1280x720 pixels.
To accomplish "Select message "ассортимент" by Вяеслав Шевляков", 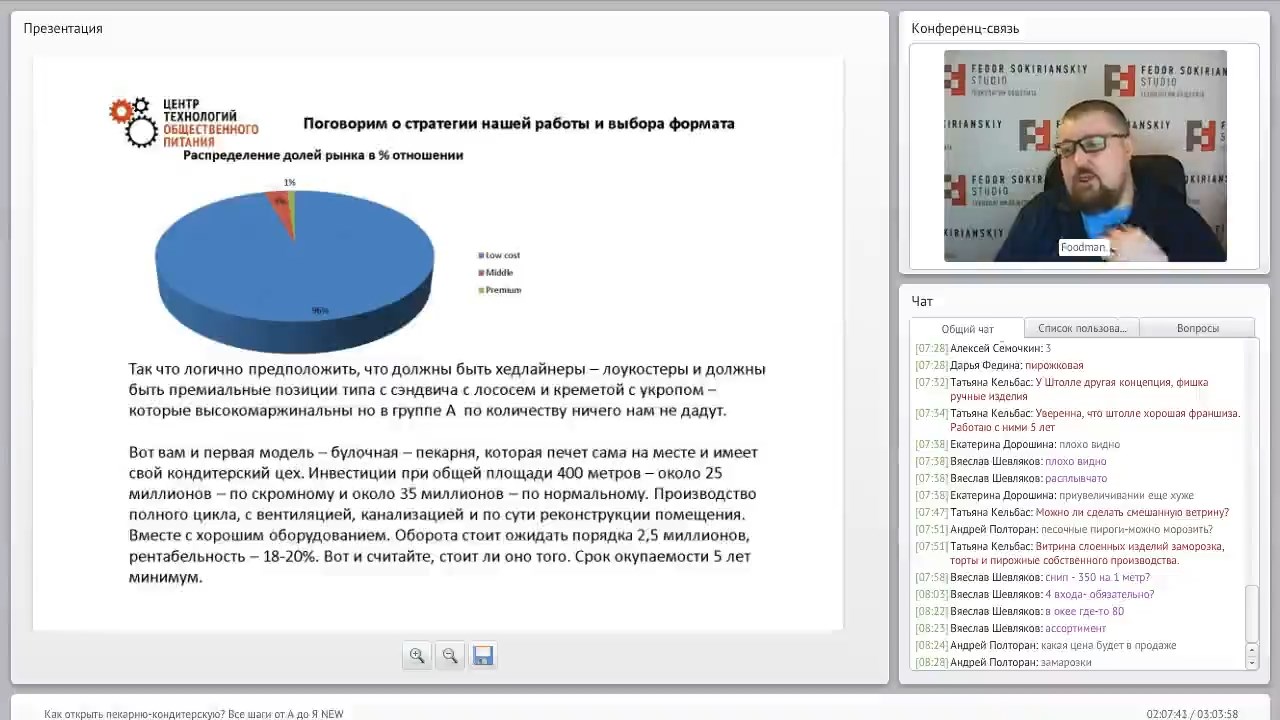I will pyautogui.click(x=1075, y=628).
